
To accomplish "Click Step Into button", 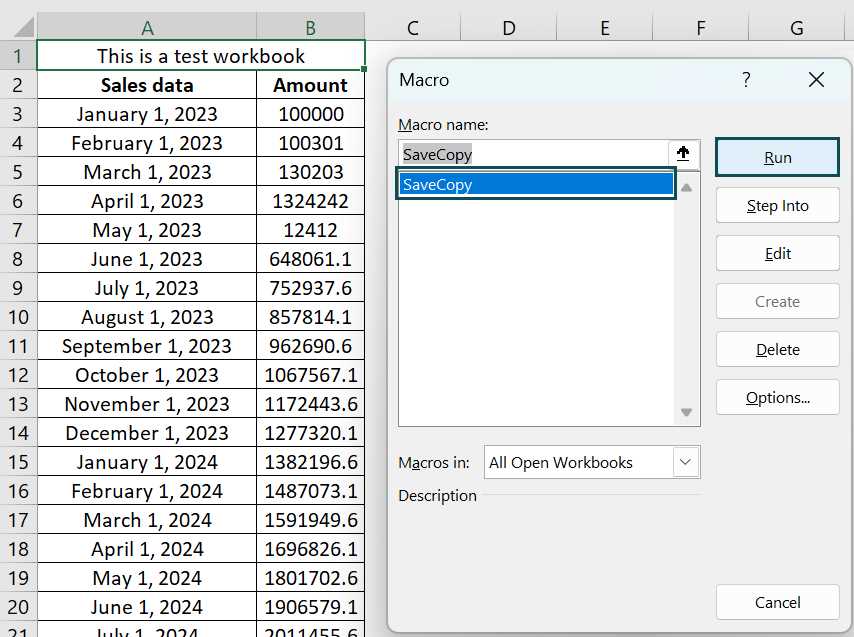I will pos(777,206).
